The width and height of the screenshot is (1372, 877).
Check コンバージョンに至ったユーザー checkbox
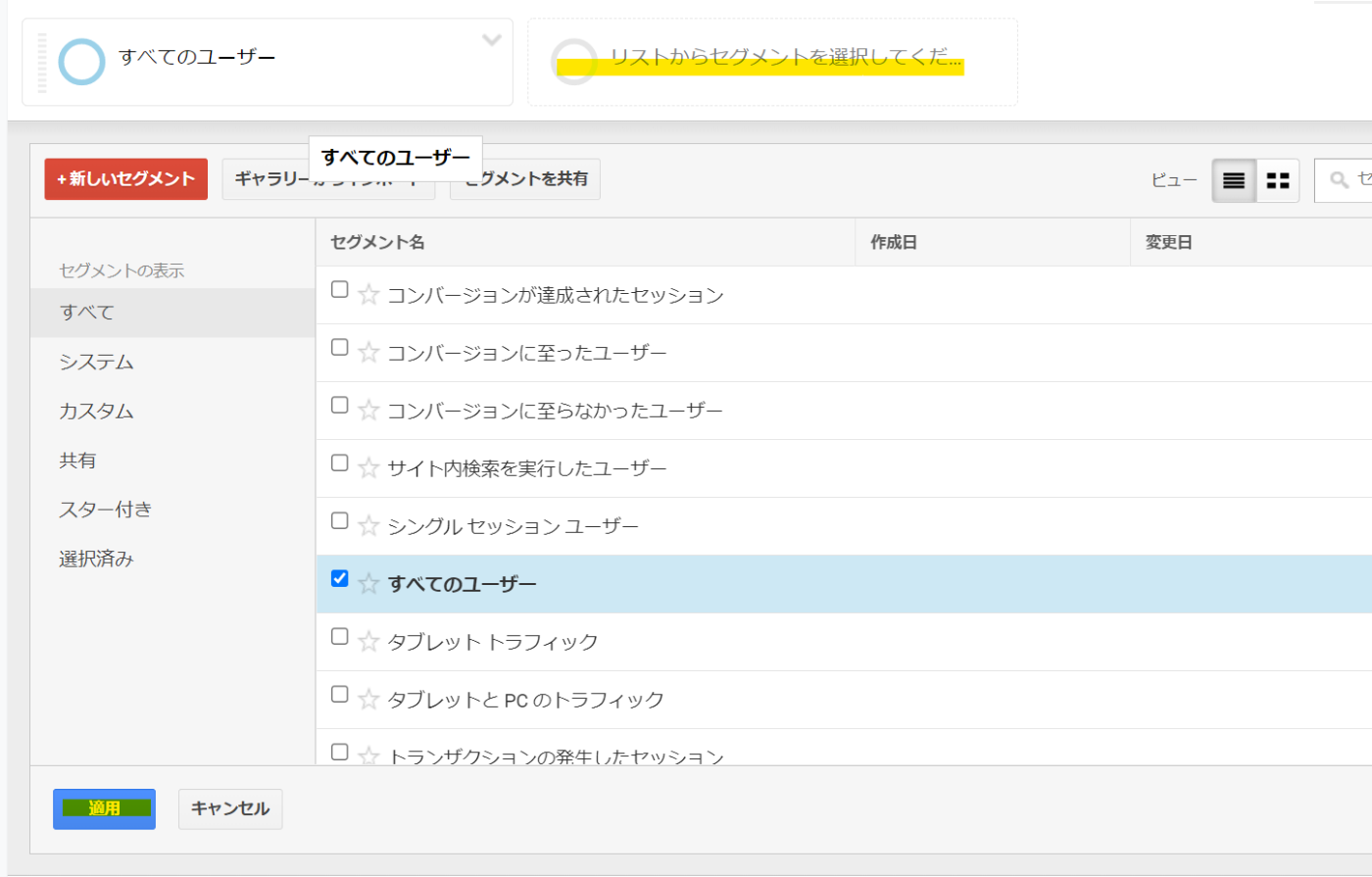(x=340, y=347)
